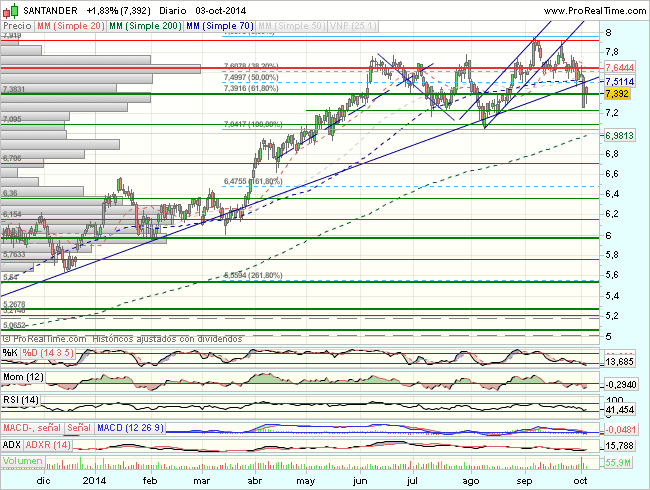Screen dimensions: 650x490
Task: Select the MACD-, señal label
Action: pos(32,427)
